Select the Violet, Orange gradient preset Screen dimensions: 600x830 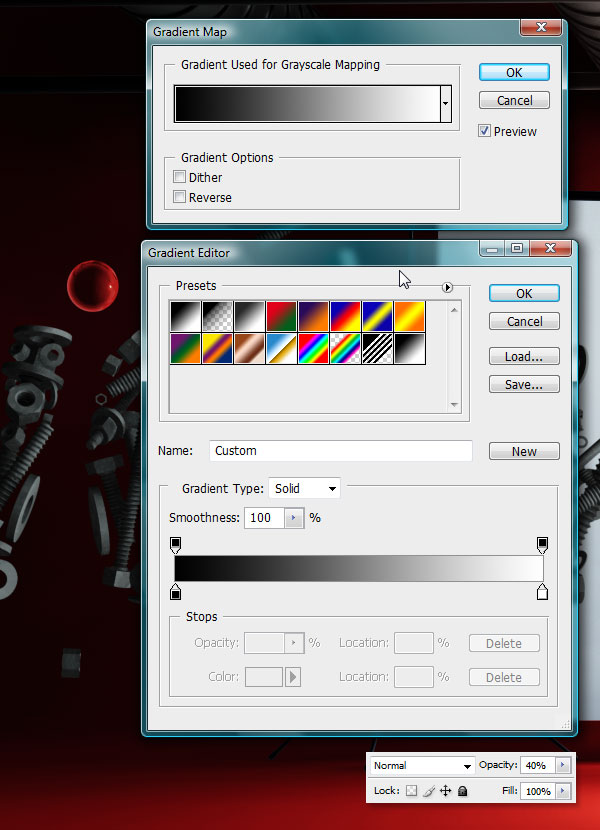(314, 317)
